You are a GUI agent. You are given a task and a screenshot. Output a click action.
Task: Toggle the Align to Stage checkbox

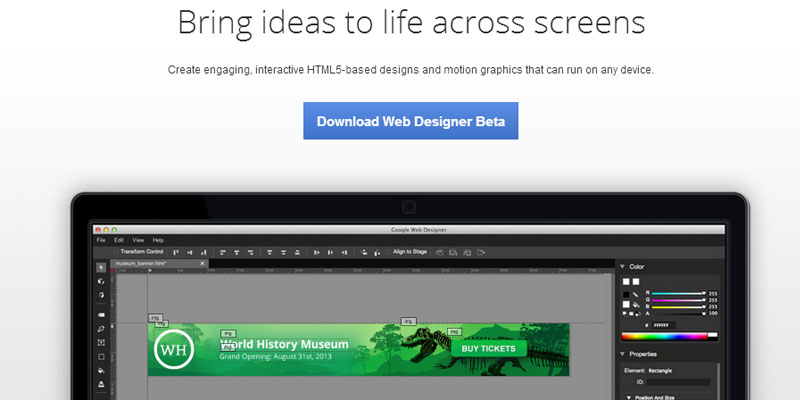tap(391, 252)
